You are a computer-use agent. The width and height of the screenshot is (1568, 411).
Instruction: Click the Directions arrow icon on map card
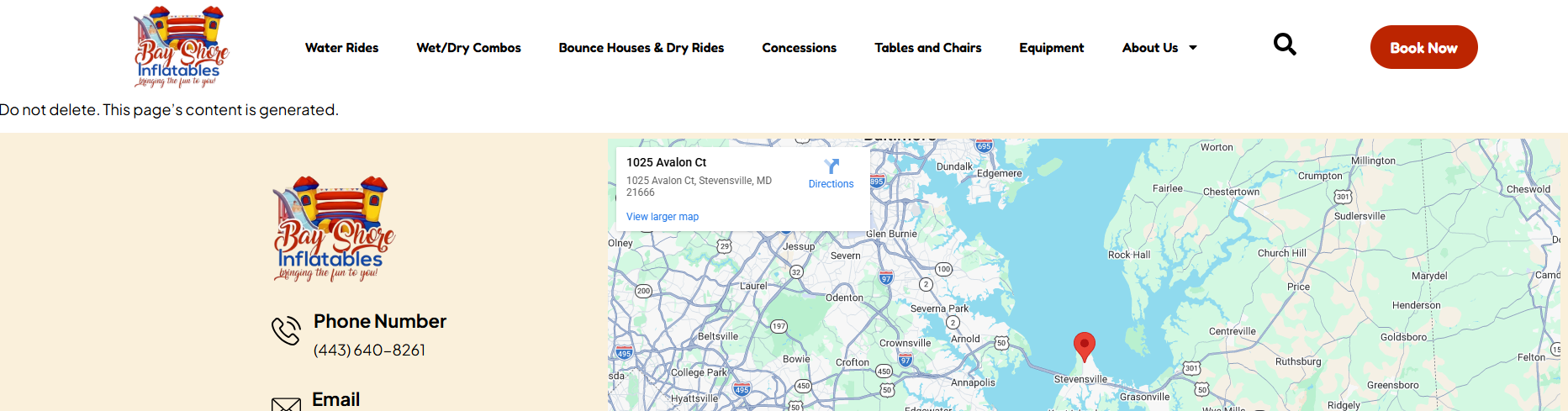tap(832, 166)
